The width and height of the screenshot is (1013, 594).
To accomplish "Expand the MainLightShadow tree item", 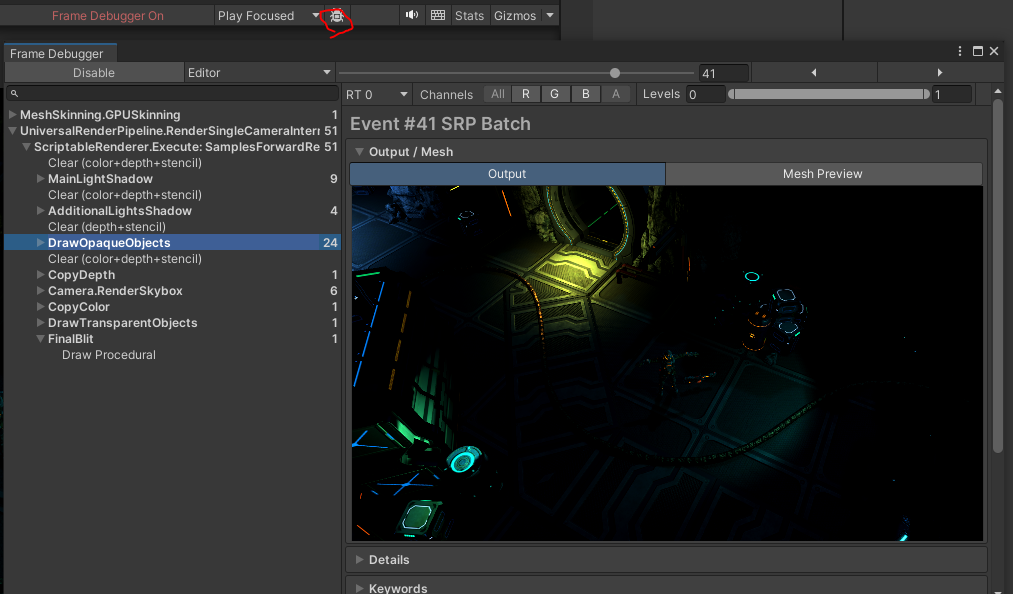I will tap(40, 179).
